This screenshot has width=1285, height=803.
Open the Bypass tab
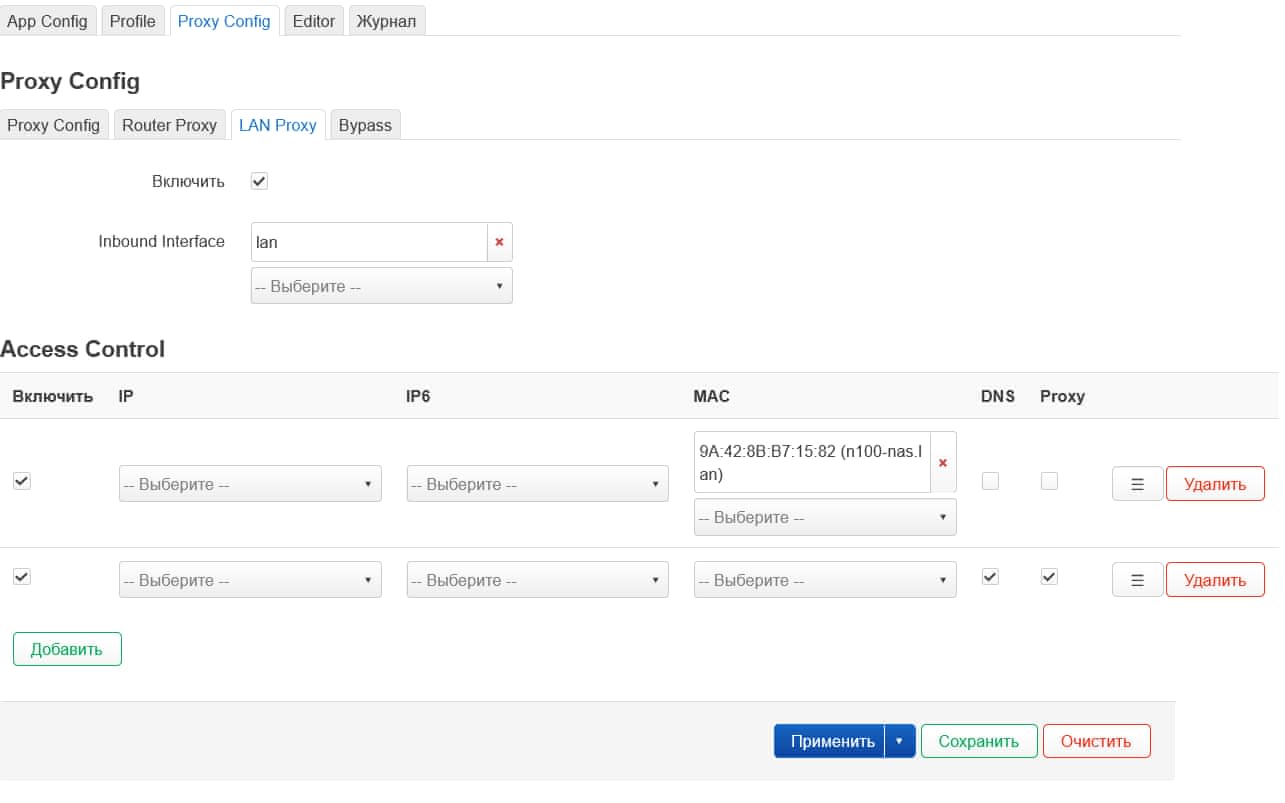(x=365, y=125)
